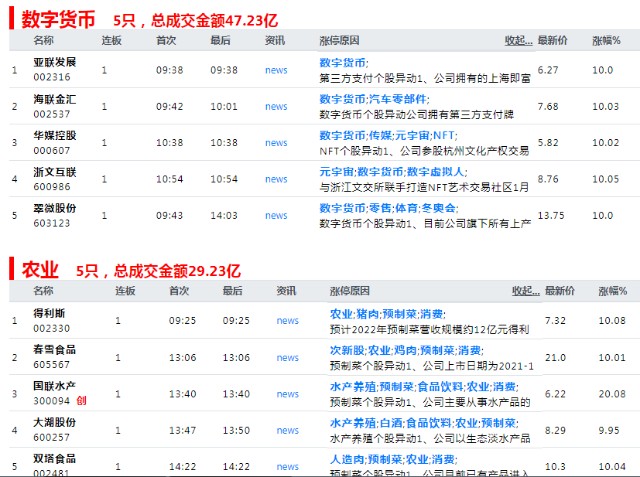Open news link for 海联金汇
The image size is (640, 477).
pos(276,106)
